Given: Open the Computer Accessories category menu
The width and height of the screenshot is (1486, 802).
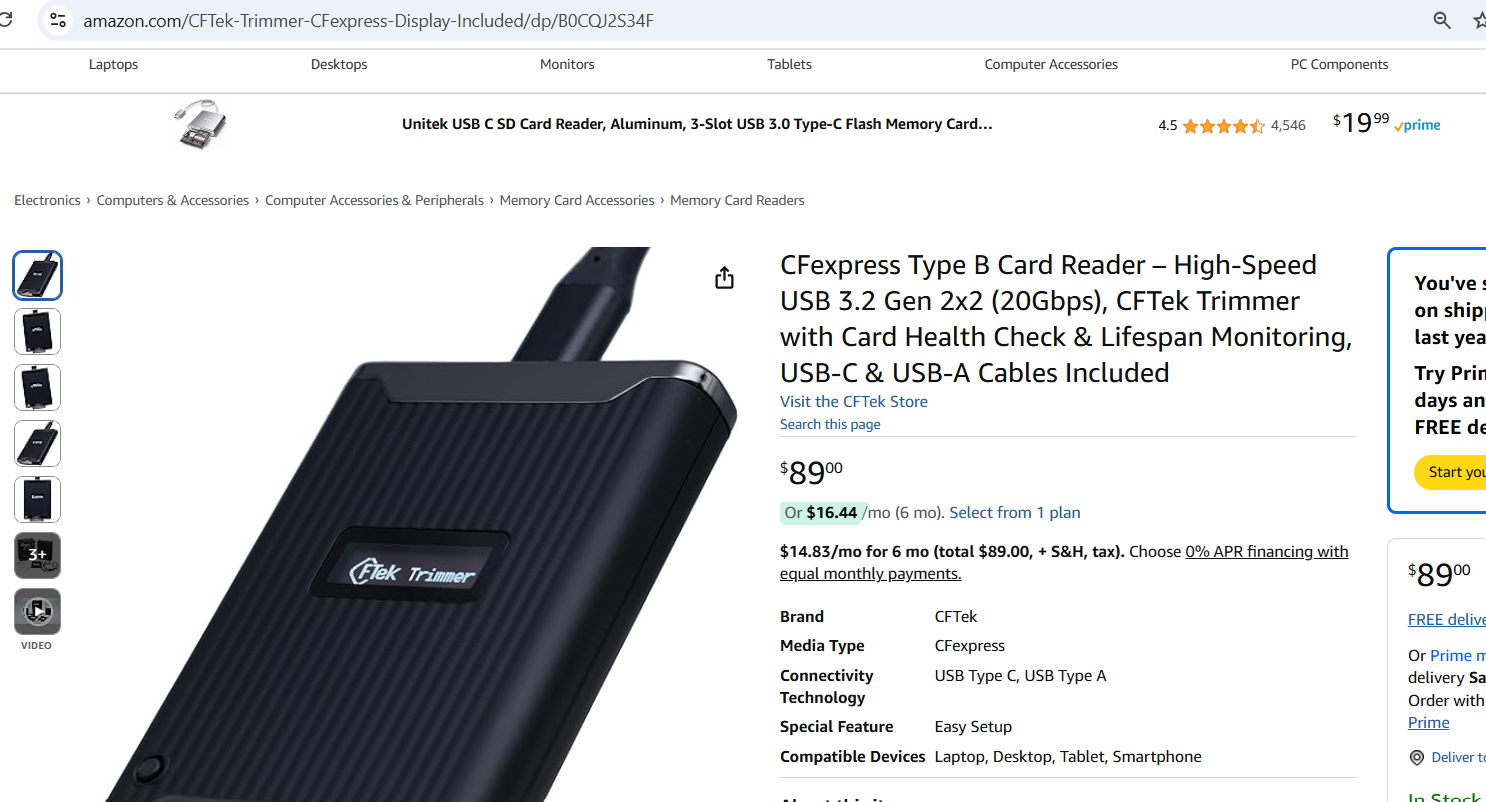Looking at the screenshot, I should tap(1051, 64).
